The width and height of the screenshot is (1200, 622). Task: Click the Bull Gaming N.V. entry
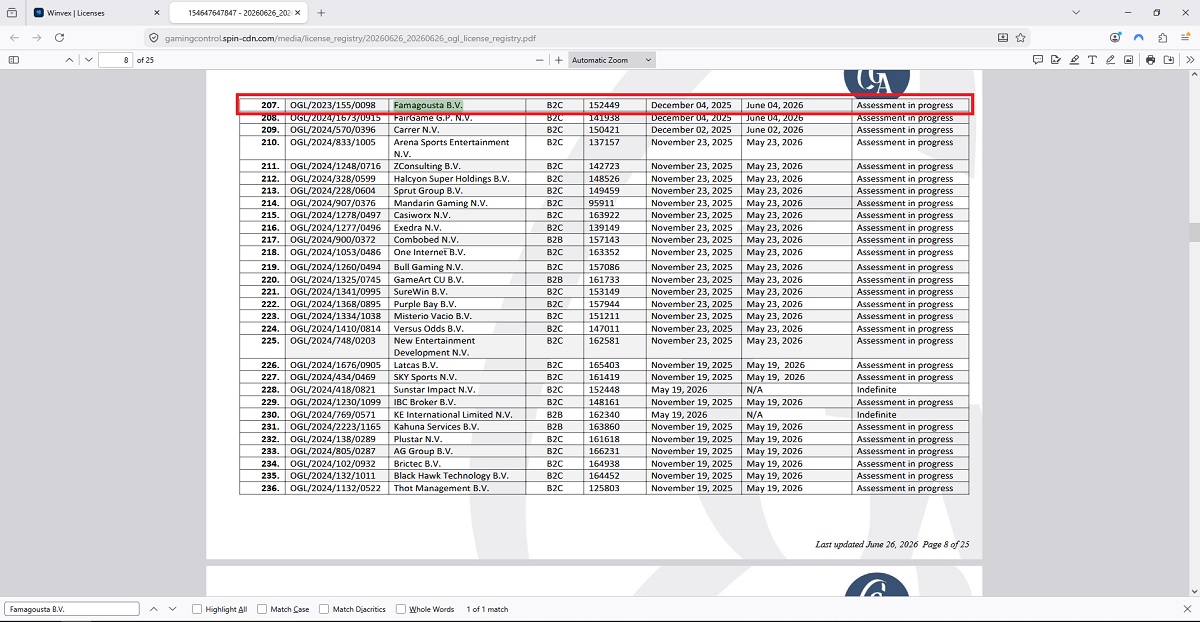click(x=428, y=267)
